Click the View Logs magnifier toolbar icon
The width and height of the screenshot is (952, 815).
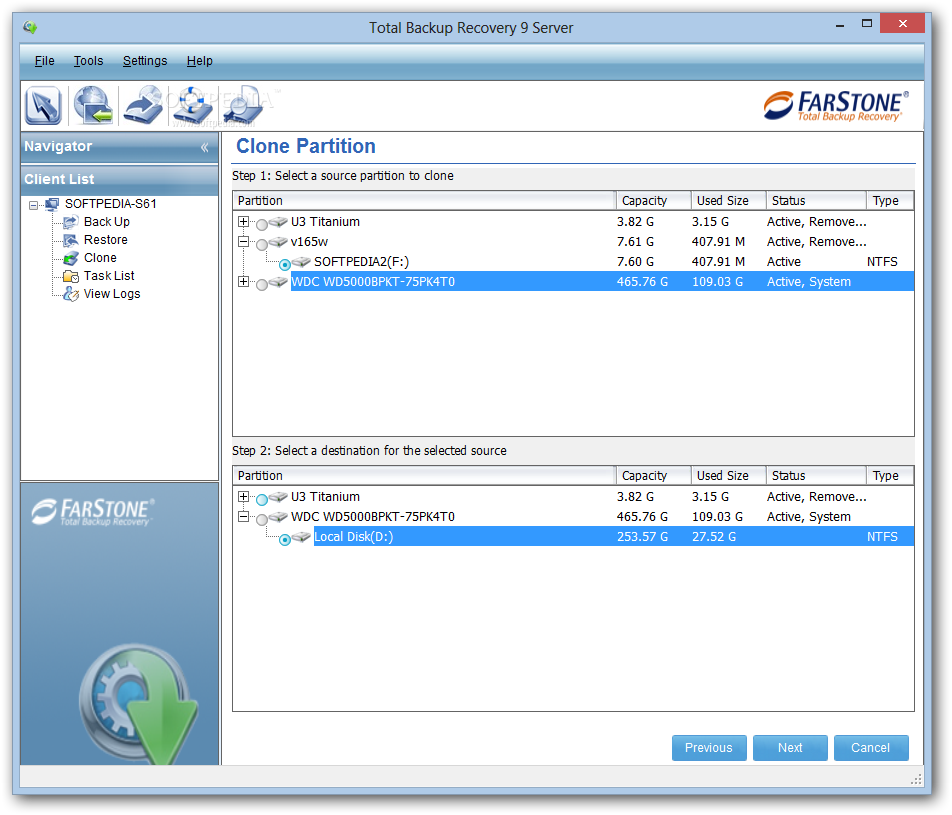point(242,106)
